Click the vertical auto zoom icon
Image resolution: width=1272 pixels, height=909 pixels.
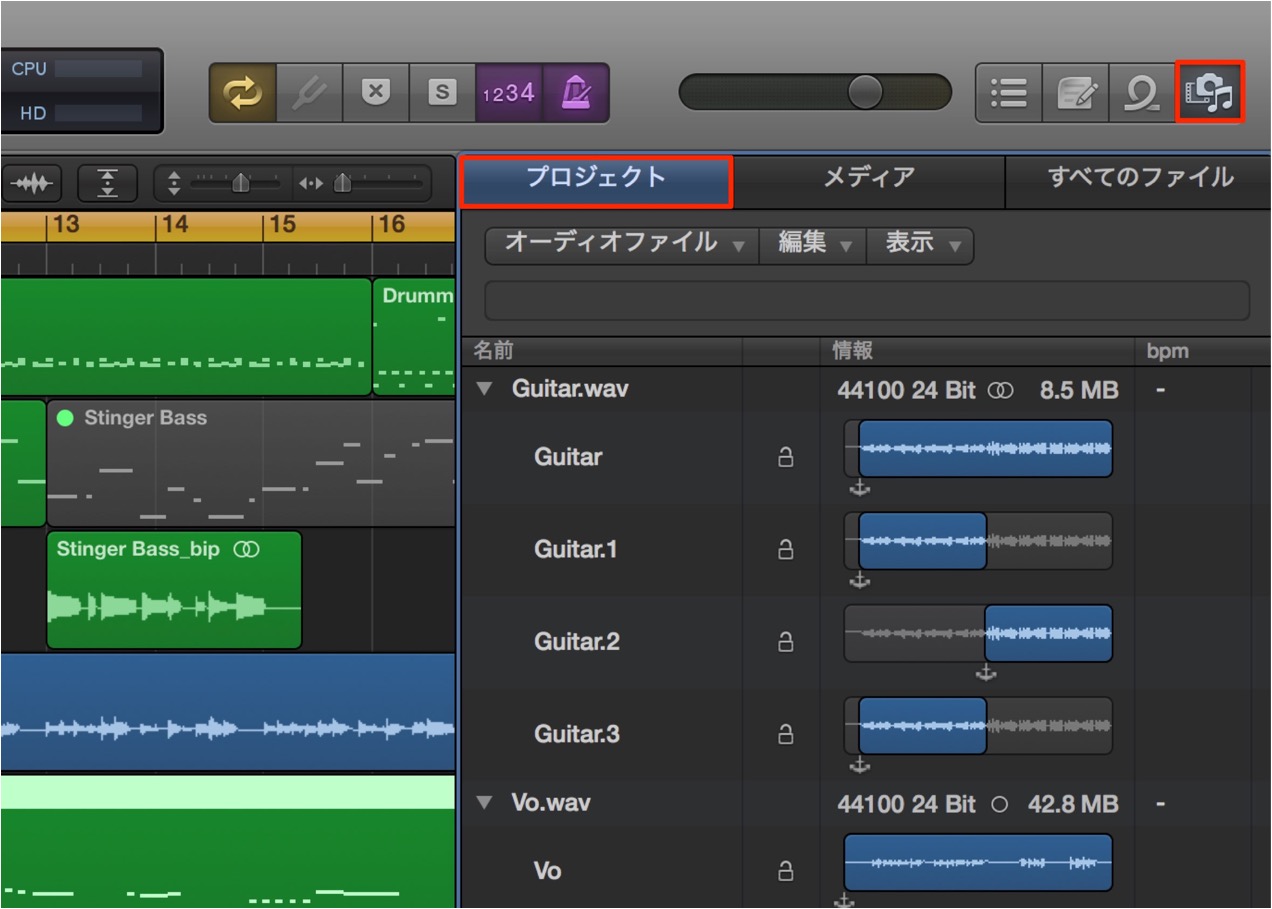(108, 184)
